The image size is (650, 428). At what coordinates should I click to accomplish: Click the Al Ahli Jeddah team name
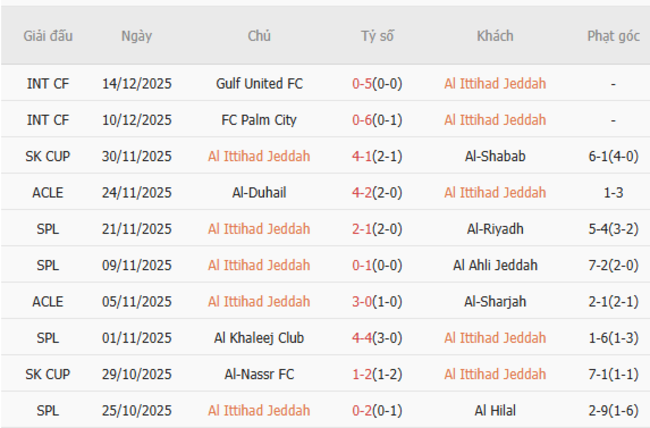point(495,265)
